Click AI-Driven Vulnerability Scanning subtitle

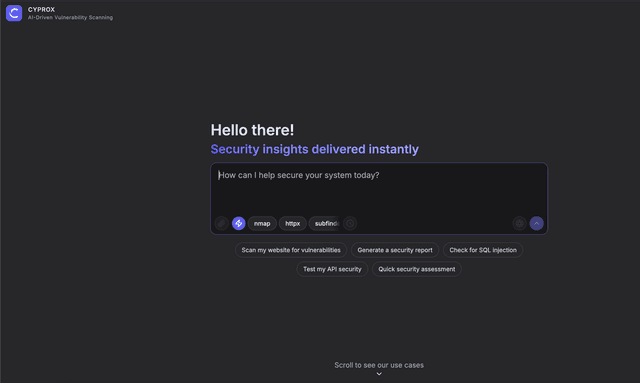70,18
